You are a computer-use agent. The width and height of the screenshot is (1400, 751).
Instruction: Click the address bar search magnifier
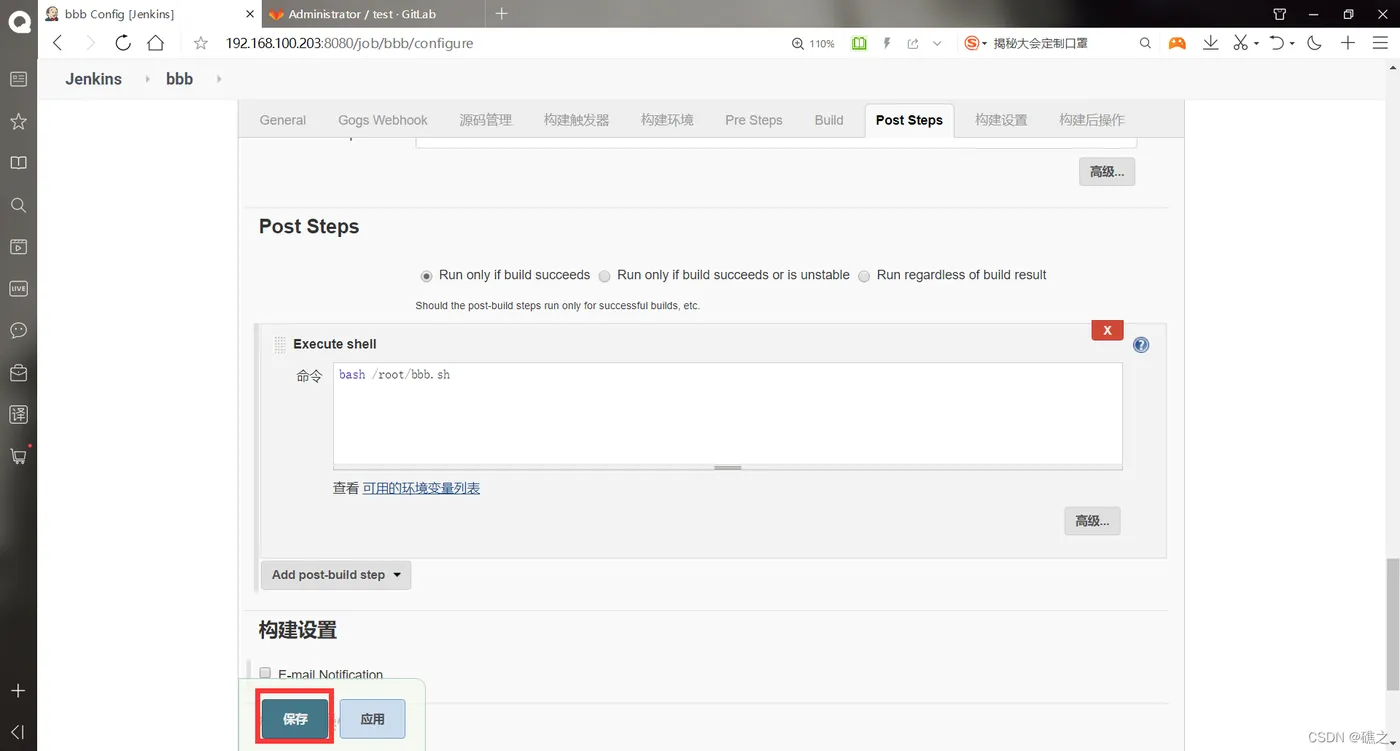tap(1146, 43)
